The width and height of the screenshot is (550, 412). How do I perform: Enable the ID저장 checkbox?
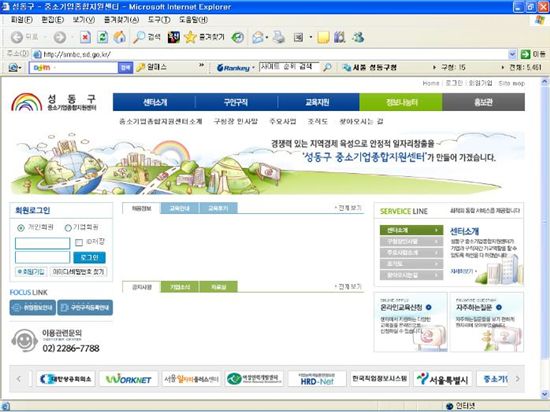pos(79,242)
